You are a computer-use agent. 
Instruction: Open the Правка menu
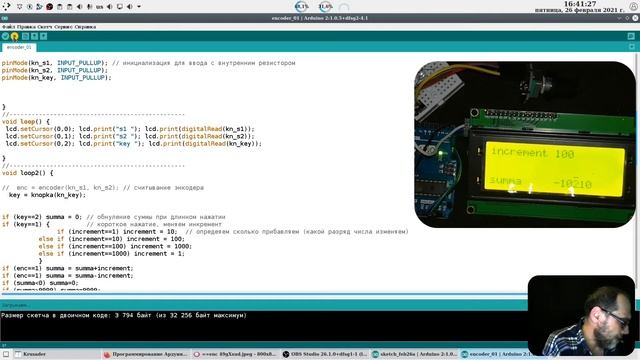pos(27,27)
